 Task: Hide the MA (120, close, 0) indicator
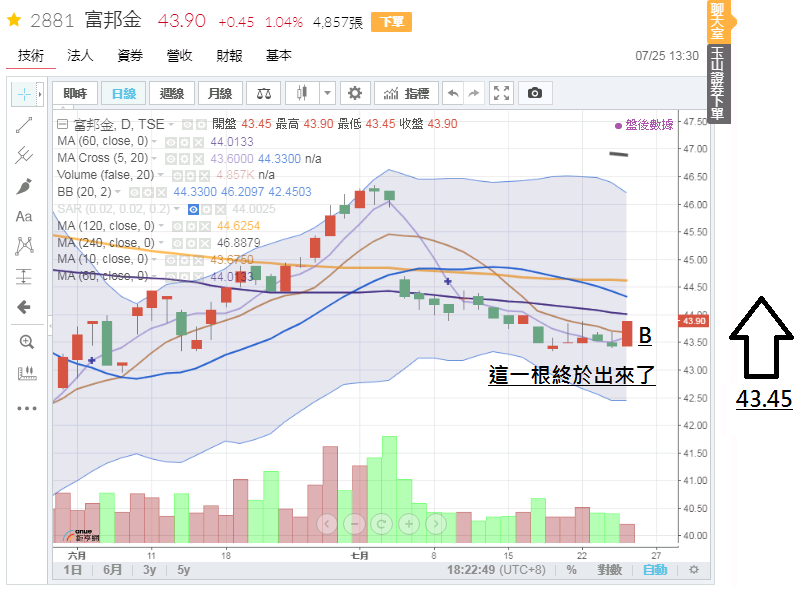point(178,226)
